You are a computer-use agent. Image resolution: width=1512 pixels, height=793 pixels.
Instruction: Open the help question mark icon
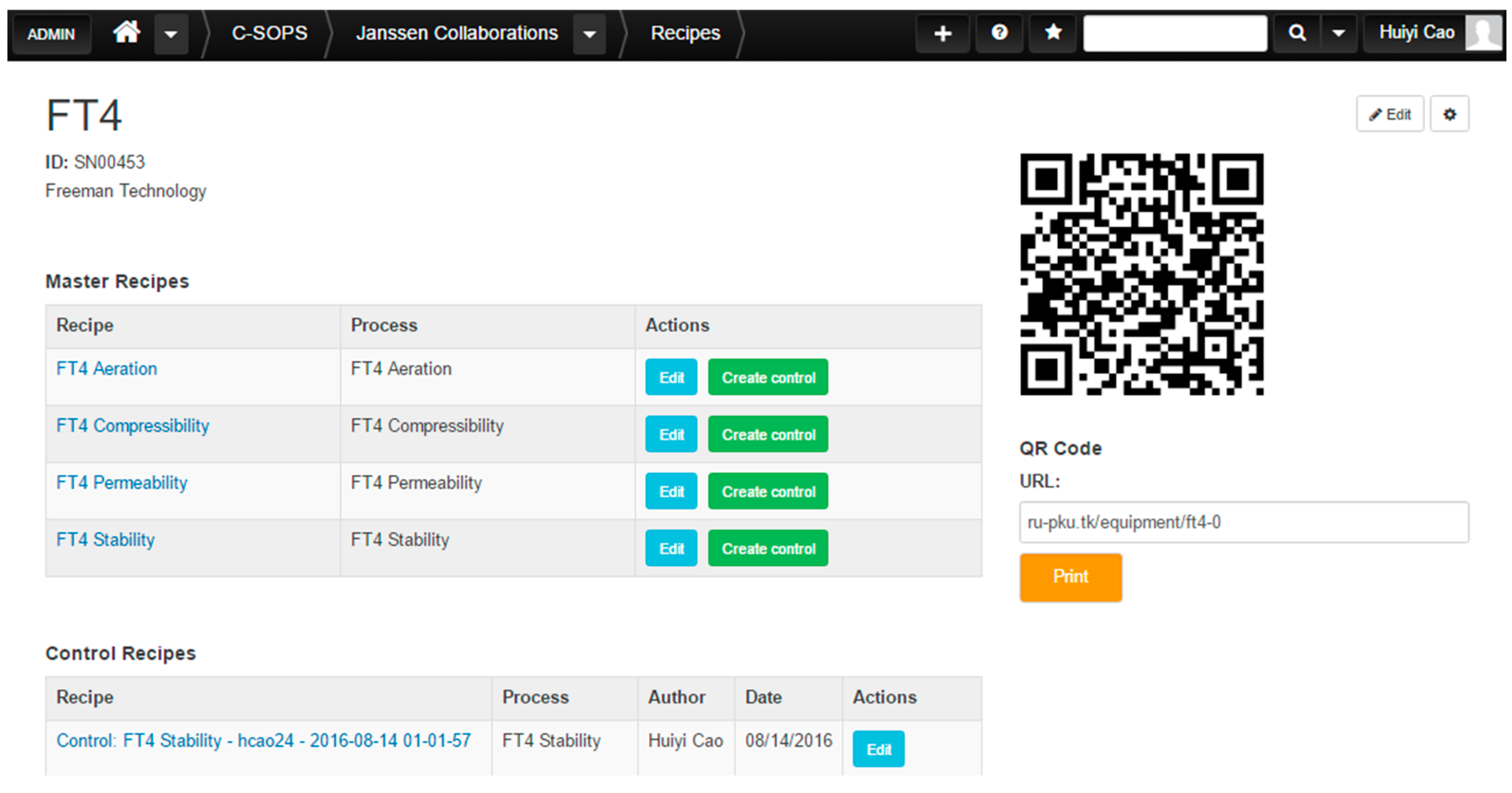click(999, 33)
